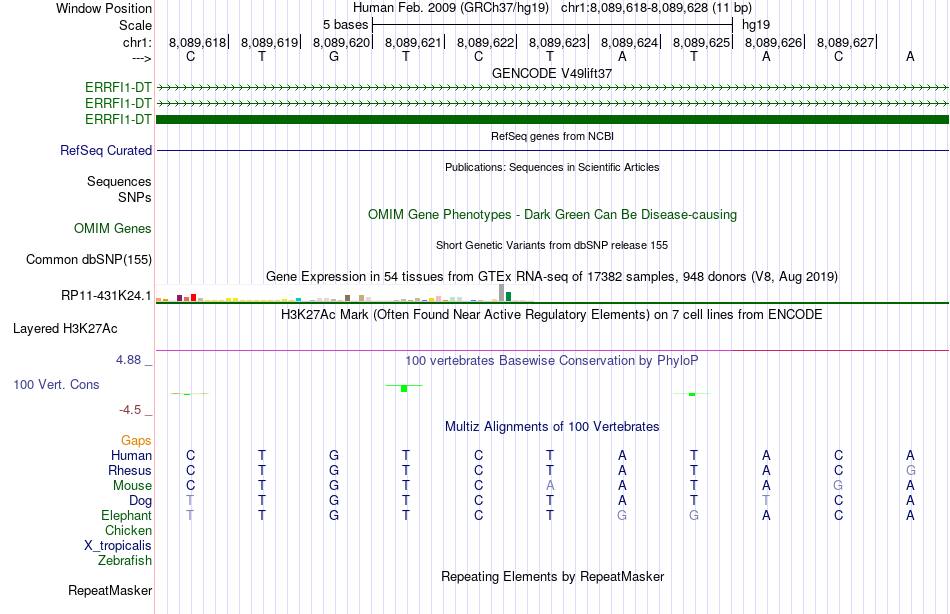The height and width of the screenshot is (614, 950).
Task: Click the SNPs track label
Action: [135, 198]
